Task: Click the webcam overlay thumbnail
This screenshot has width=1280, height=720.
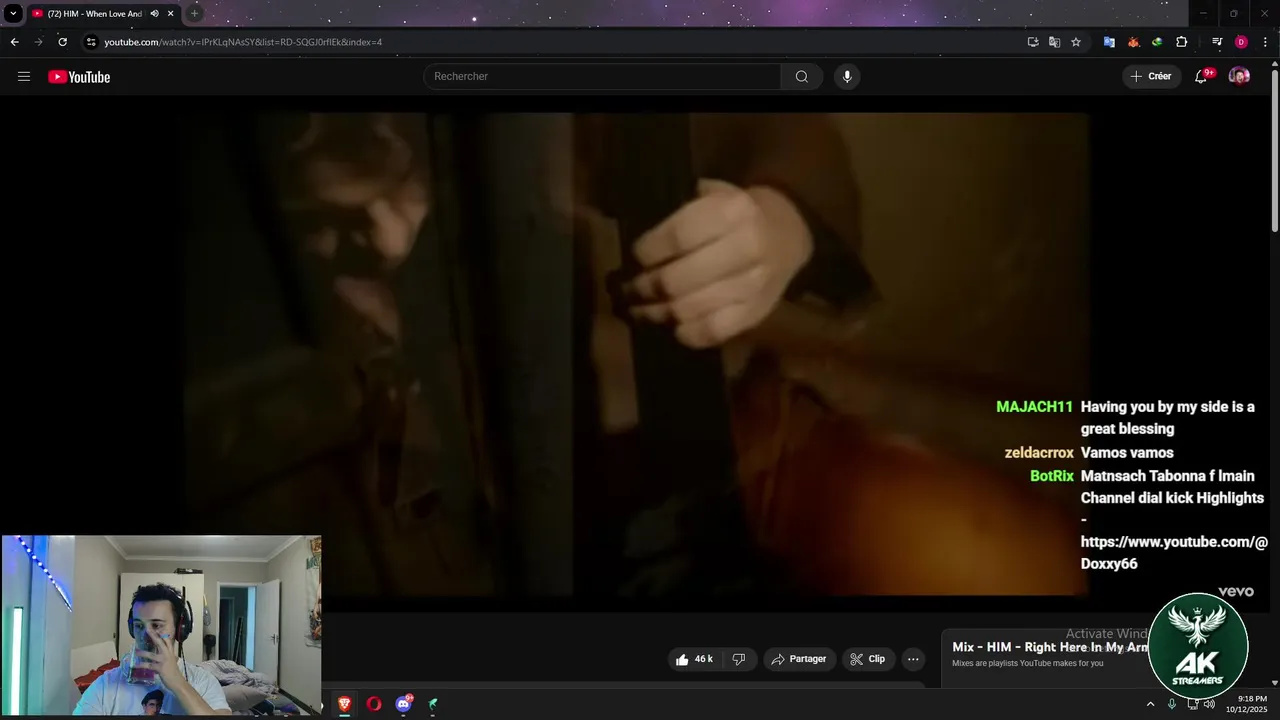Action: [x=161, y=625]
